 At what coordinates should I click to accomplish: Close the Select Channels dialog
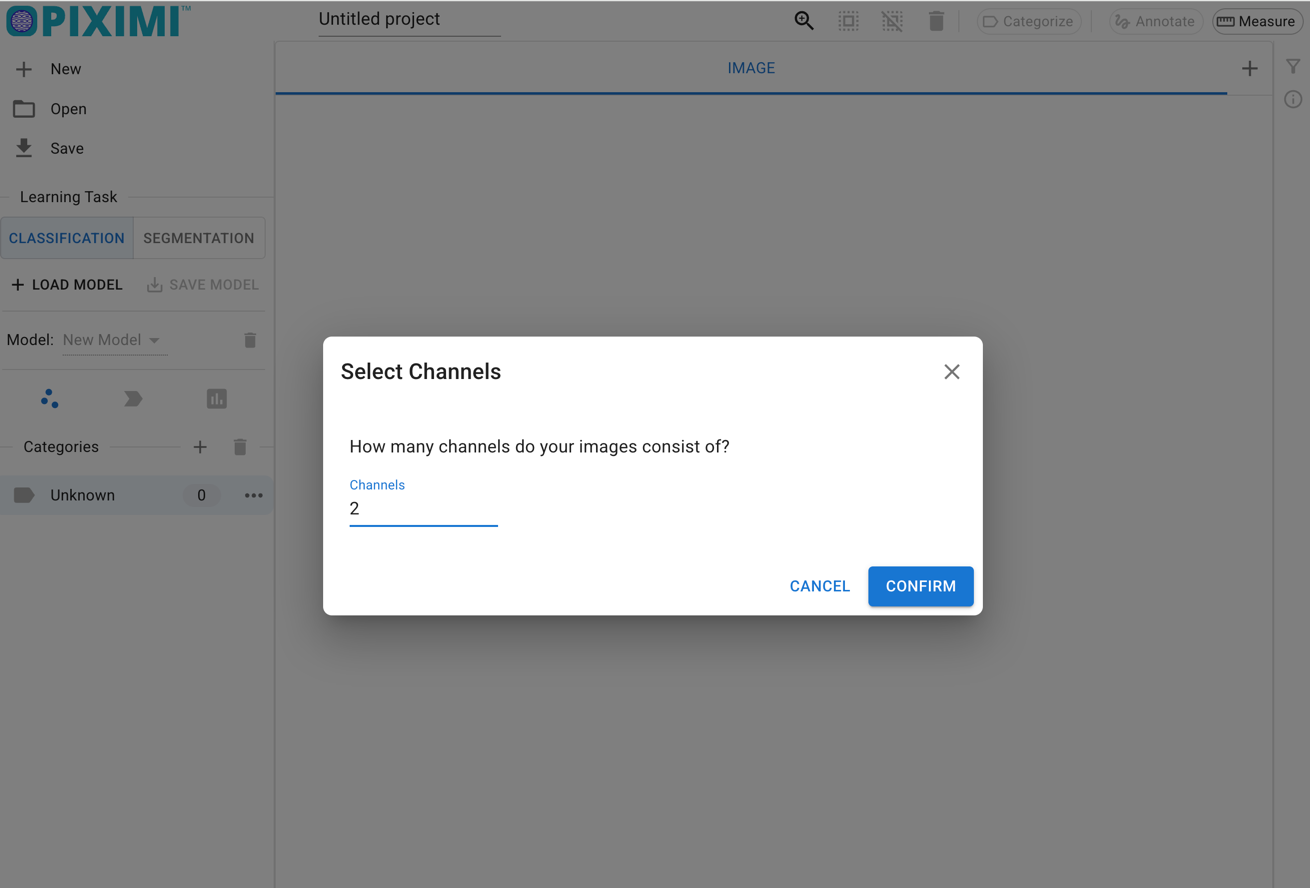pos(952,372)
